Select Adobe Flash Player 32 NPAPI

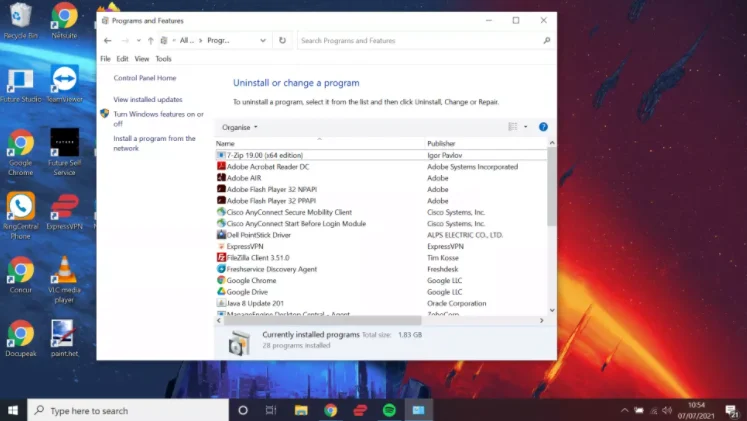pyautogui.click(x=381, y=190)
